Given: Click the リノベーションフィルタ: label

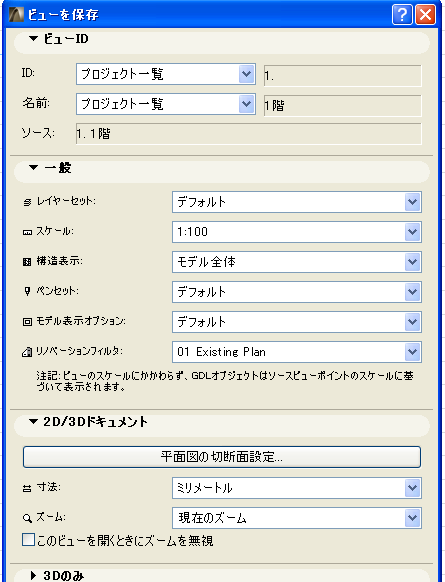Looking at the screenshot, I should [79, 351].
